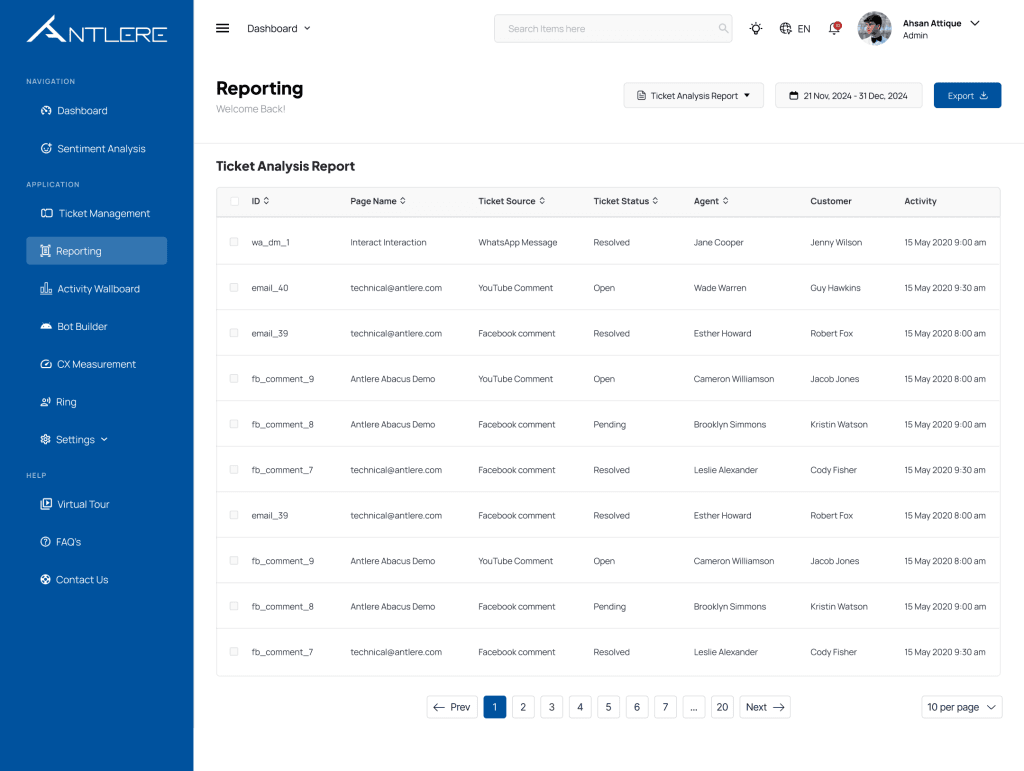1024x771 pixels.
Task: Open notifications bell icon
Action: tap(834, 28)
